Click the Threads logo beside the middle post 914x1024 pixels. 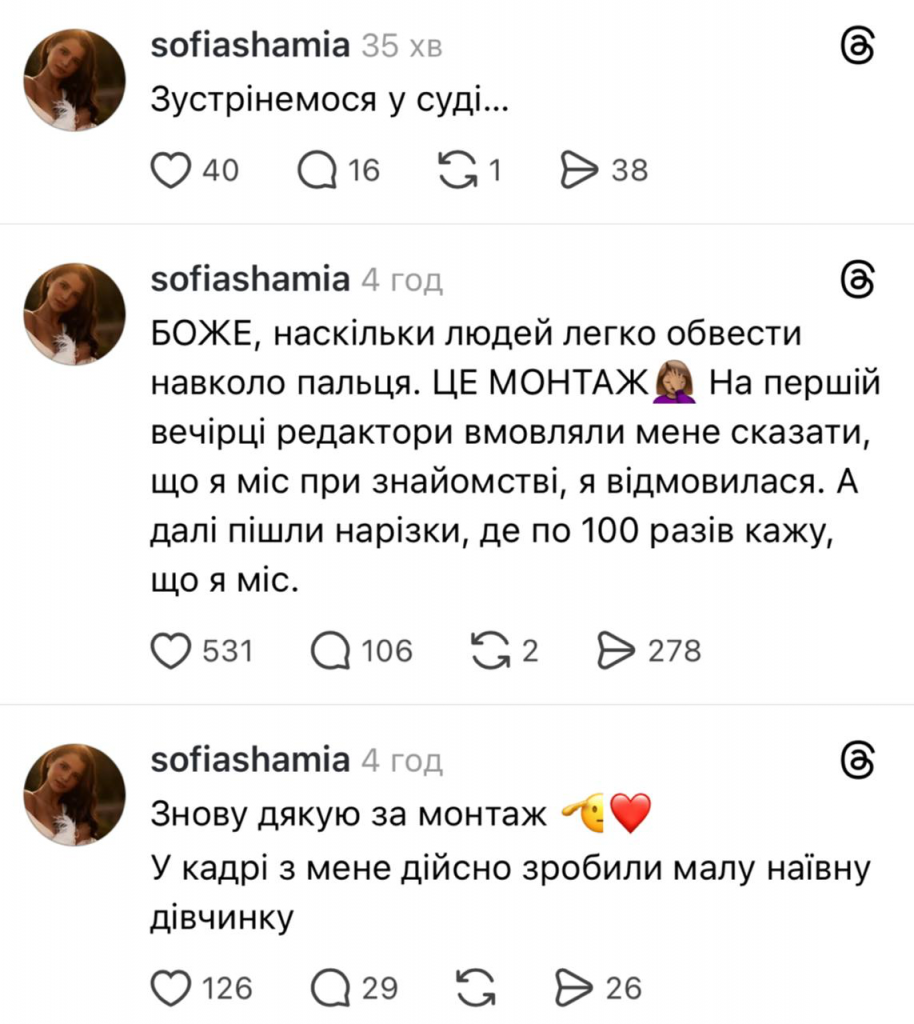point(855,279)
